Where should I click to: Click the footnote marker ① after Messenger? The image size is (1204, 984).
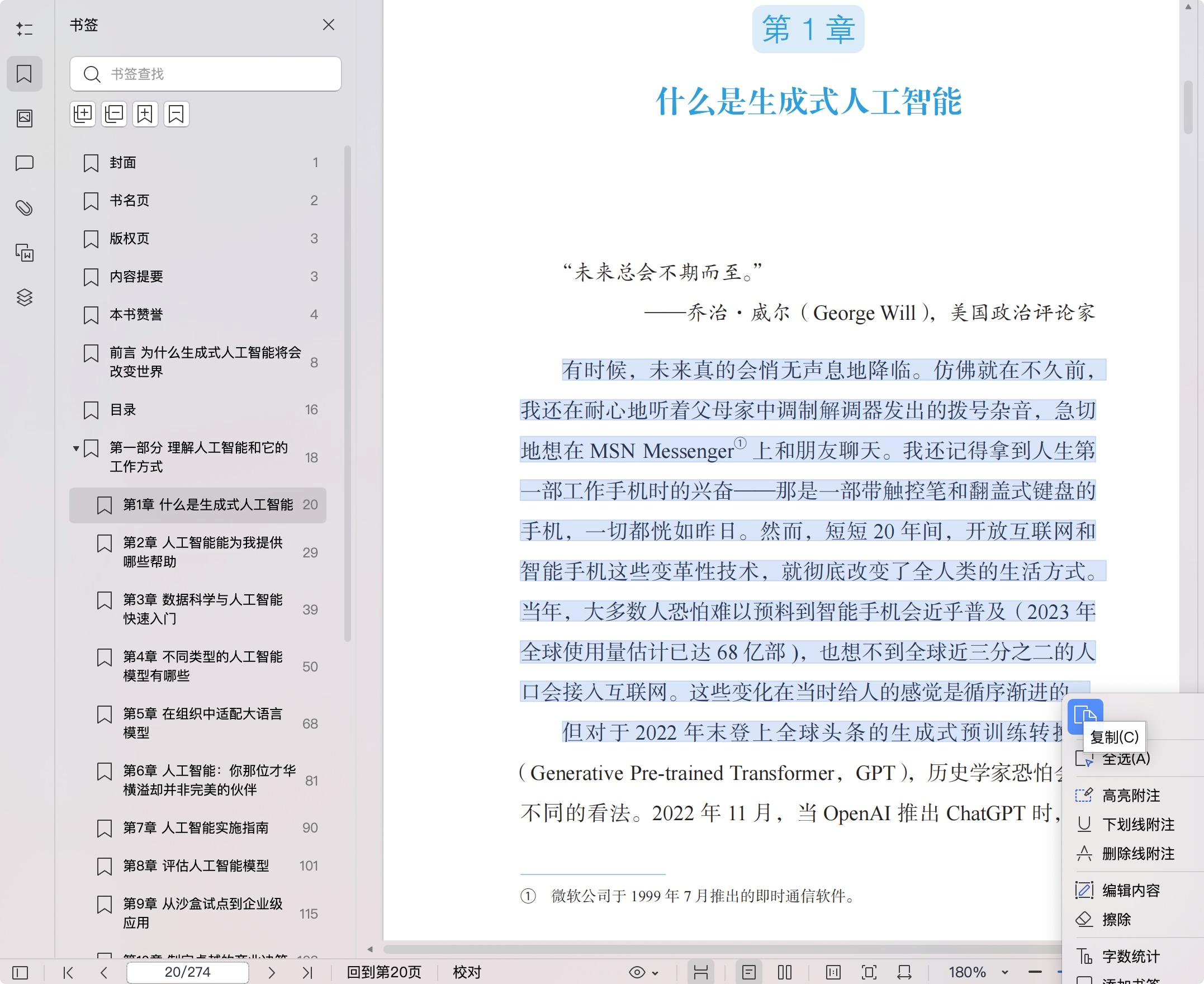click(740, 443)
